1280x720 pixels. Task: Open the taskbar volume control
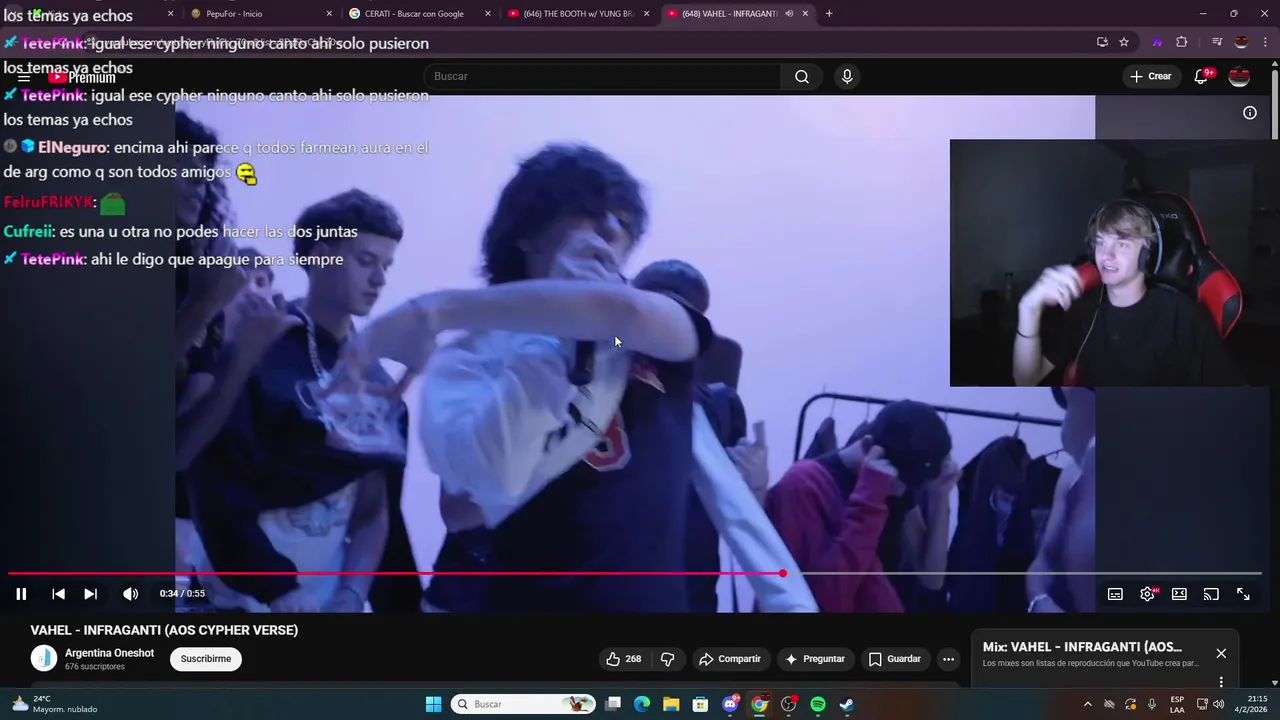coord(1218,704)
